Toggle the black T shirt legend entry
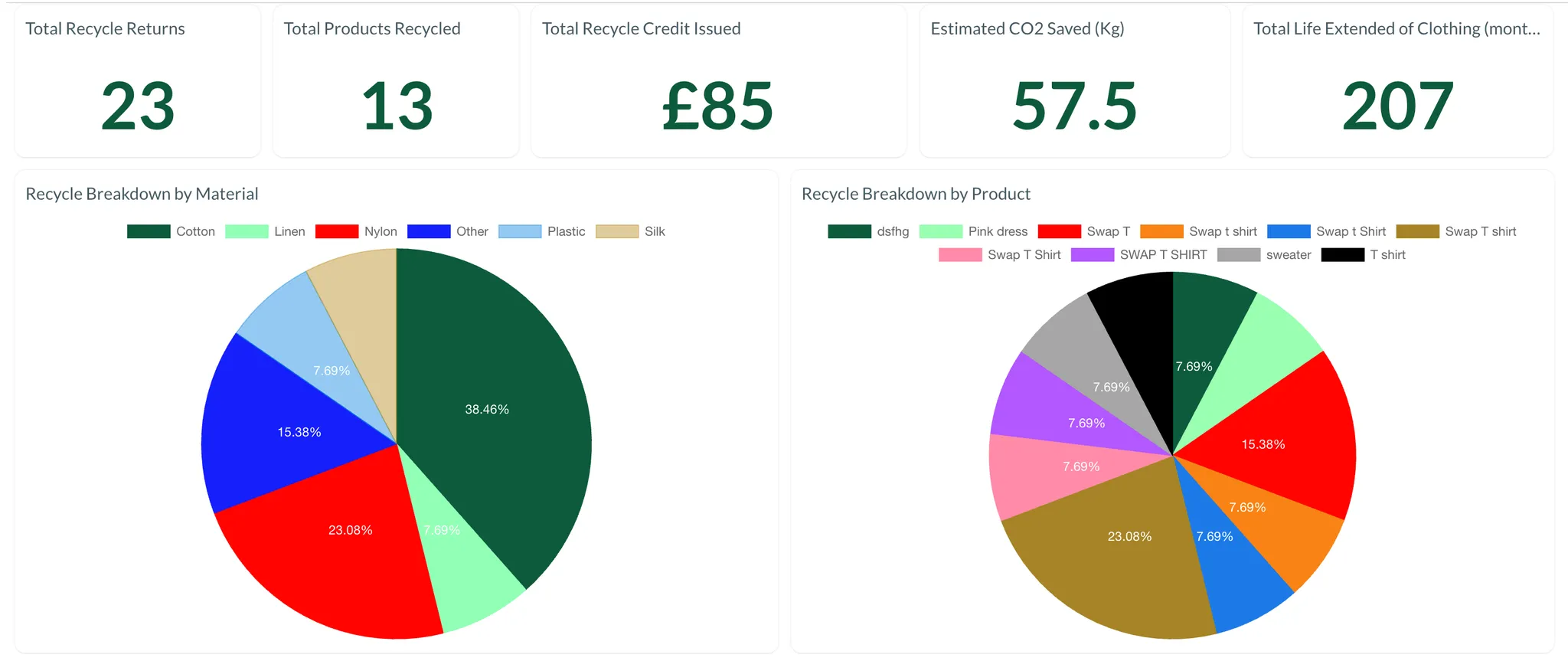This screenshot has width=1568, height=661. [1364, 254]
